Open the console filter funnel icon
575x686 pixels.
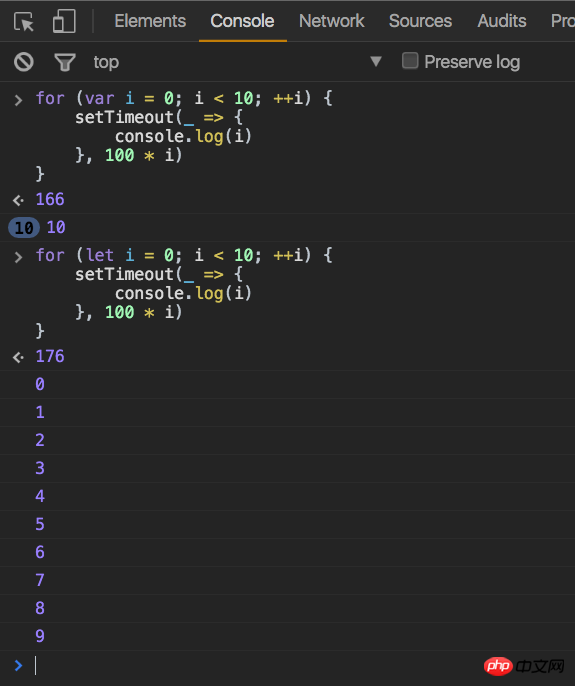[65, 62]
